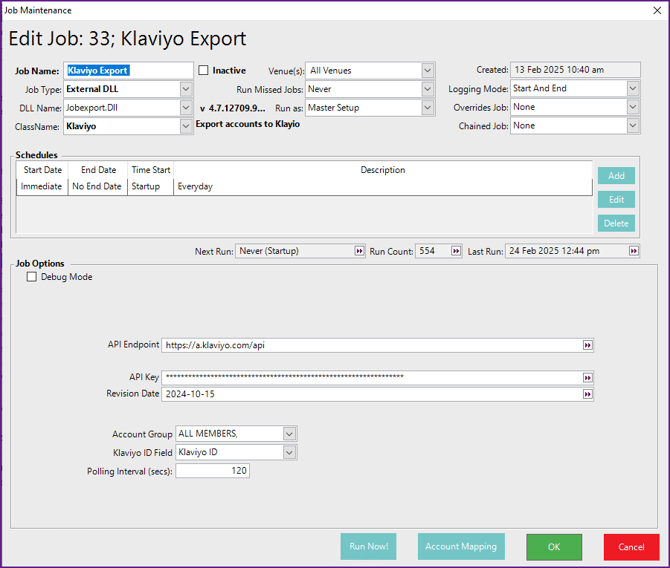The image size is (670, 568).
Task: Open Account Mapping
Action: tap(461, 547)
